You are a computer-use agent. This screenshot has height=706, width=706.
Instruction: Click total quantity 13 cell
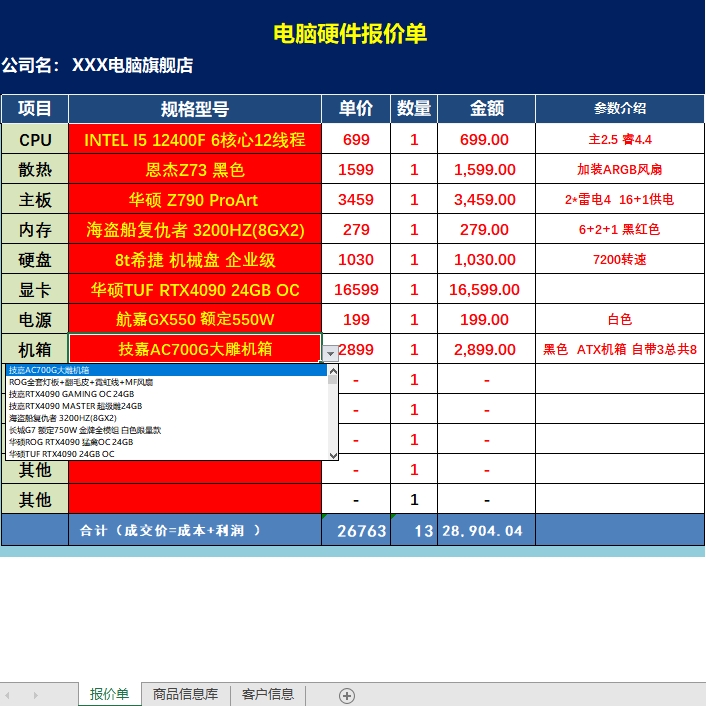(414, 530)
